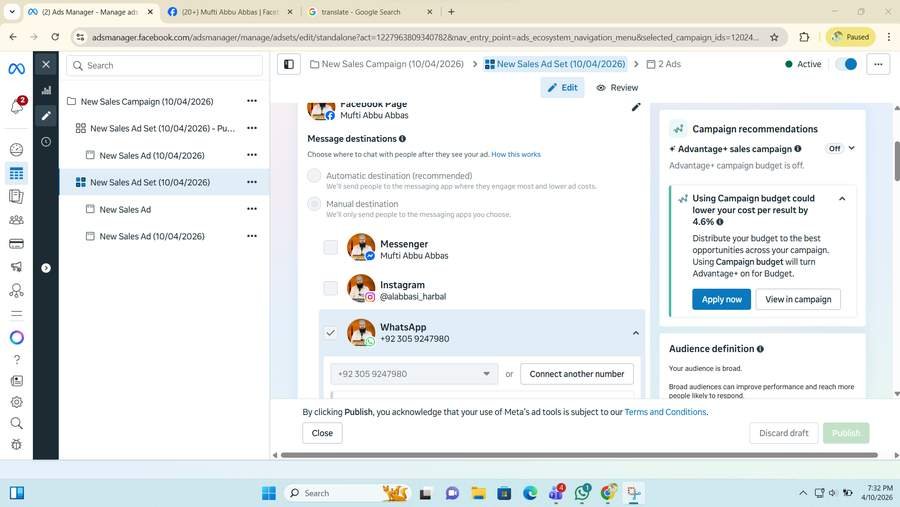Image resolution: width=900 pixels, height=507 pixels.
Task: Click the help question mark icon
Action: (17, 359)
